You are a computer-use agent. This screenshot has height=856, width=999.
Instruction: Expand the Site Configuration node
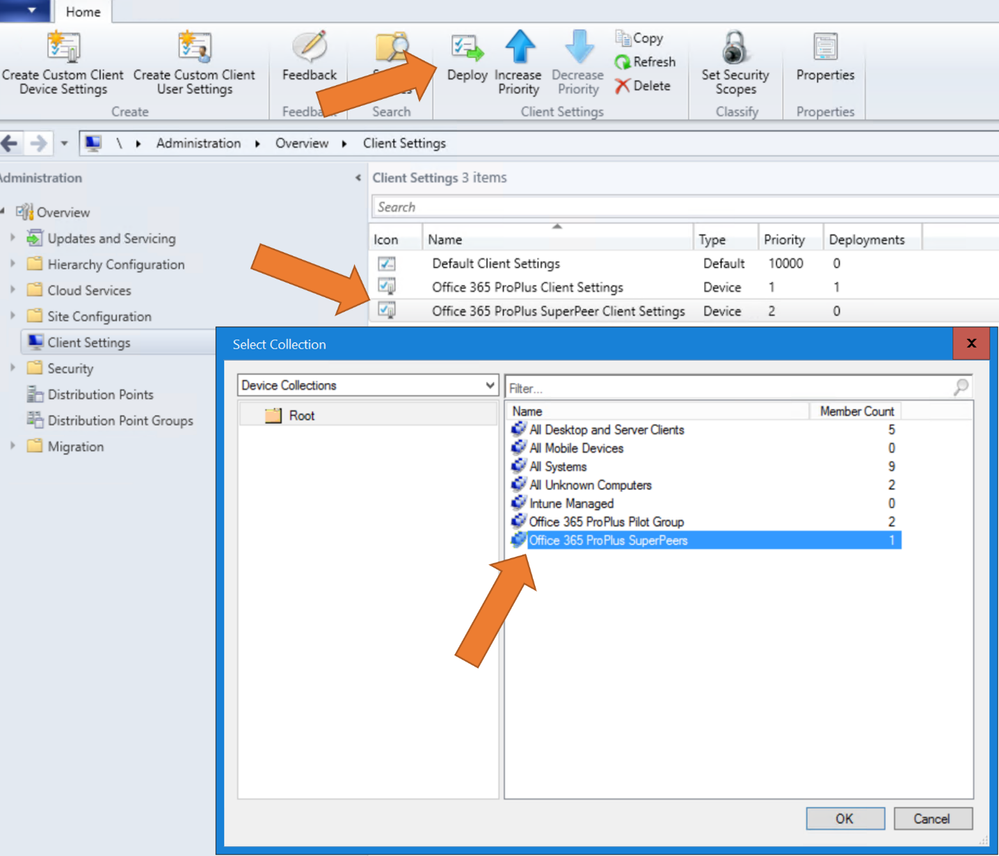12,316
